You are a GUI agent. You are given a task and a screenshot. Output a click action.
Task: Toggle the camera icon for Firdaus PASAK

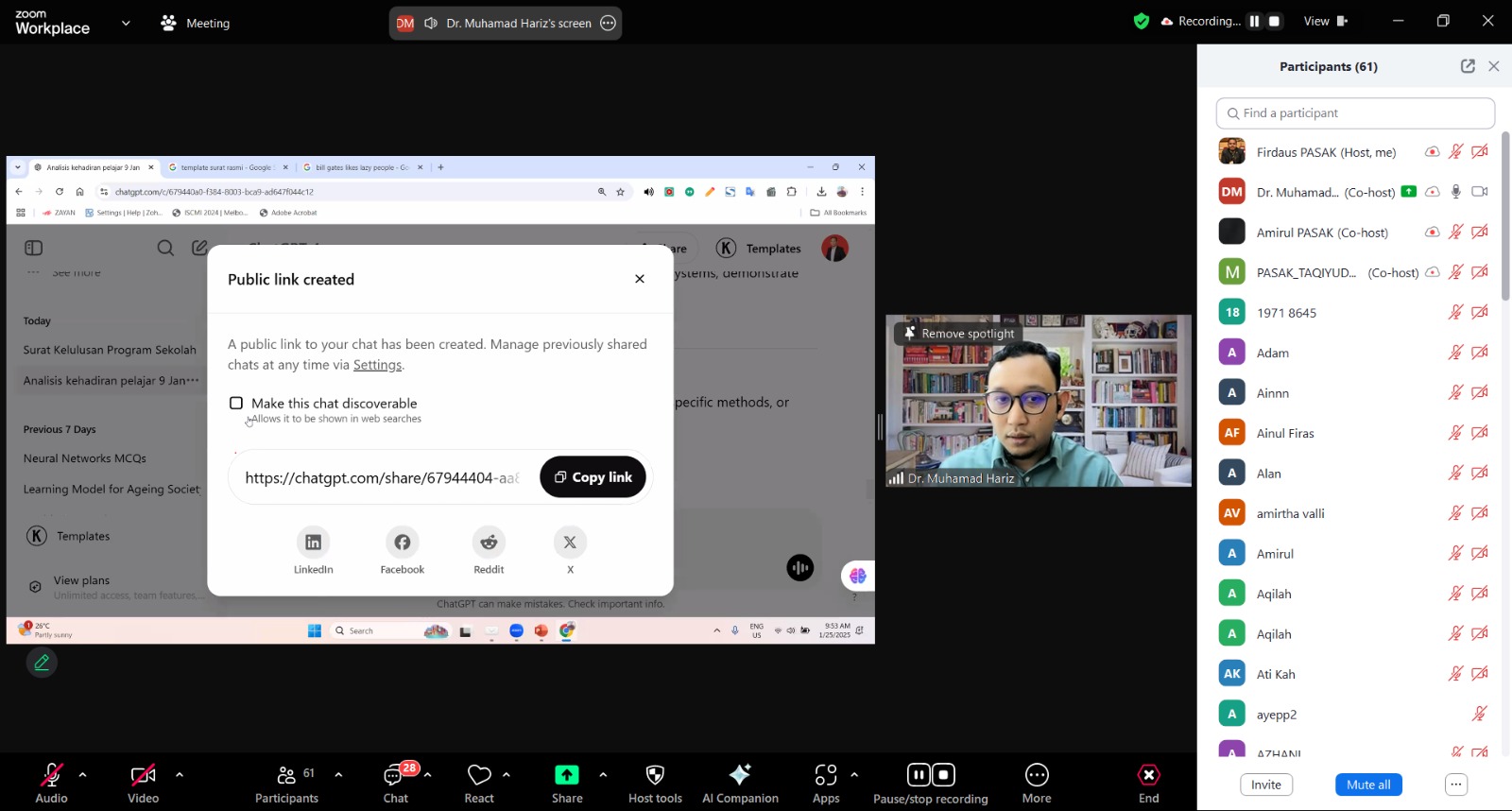point(1480,151)
